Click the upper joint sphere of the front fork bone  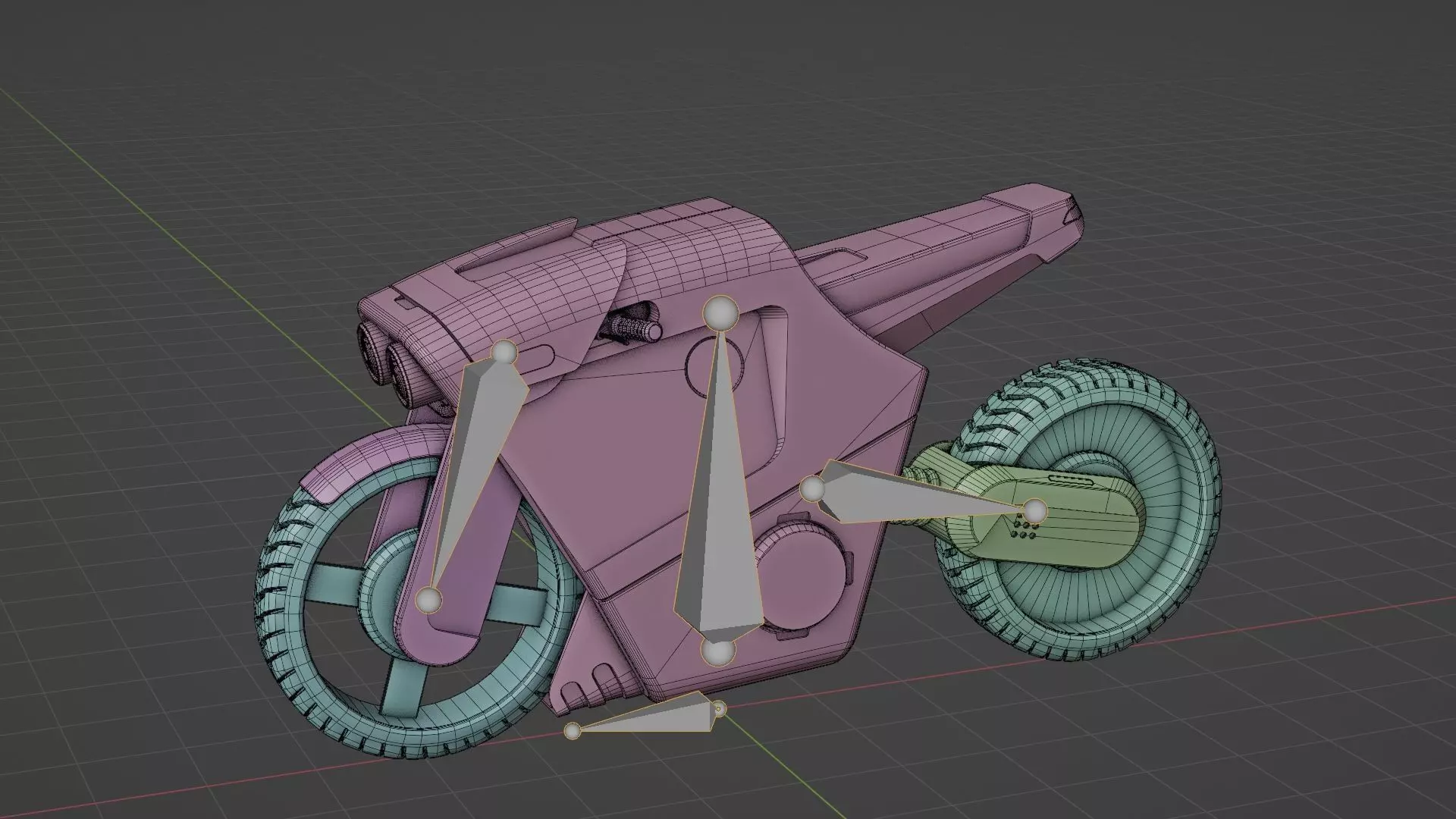pyautogui.click(x=504, y=353)
